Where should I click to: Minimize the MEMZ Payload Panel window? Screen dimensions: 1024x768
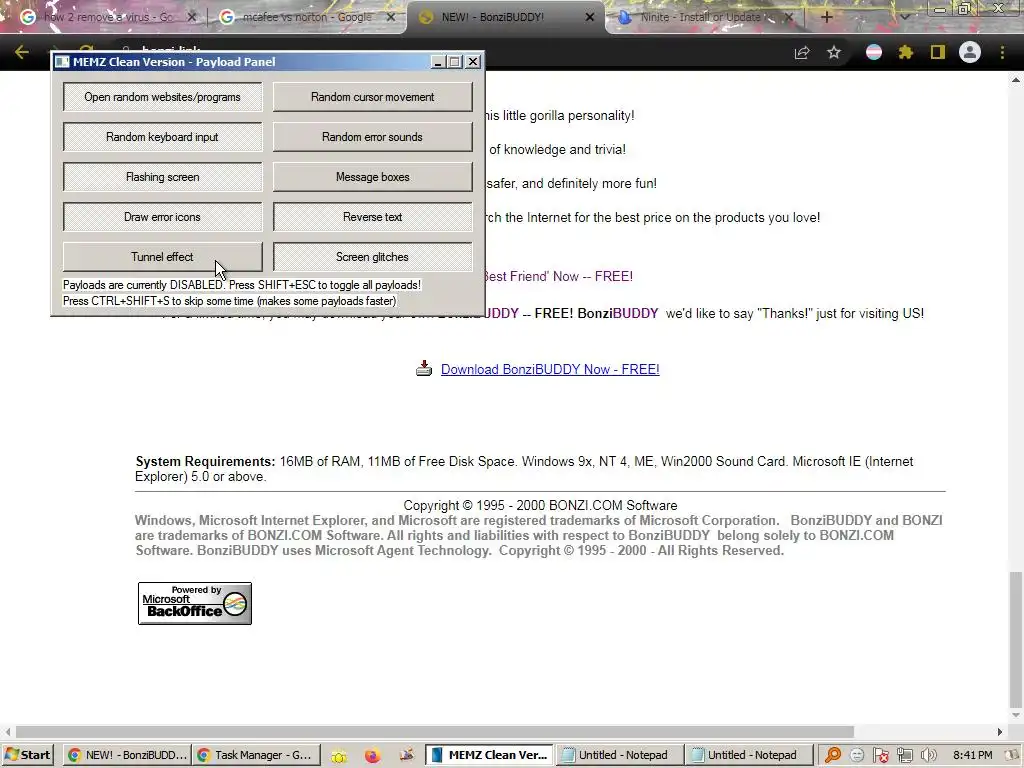pyautogui.click(x=438, y=62)
